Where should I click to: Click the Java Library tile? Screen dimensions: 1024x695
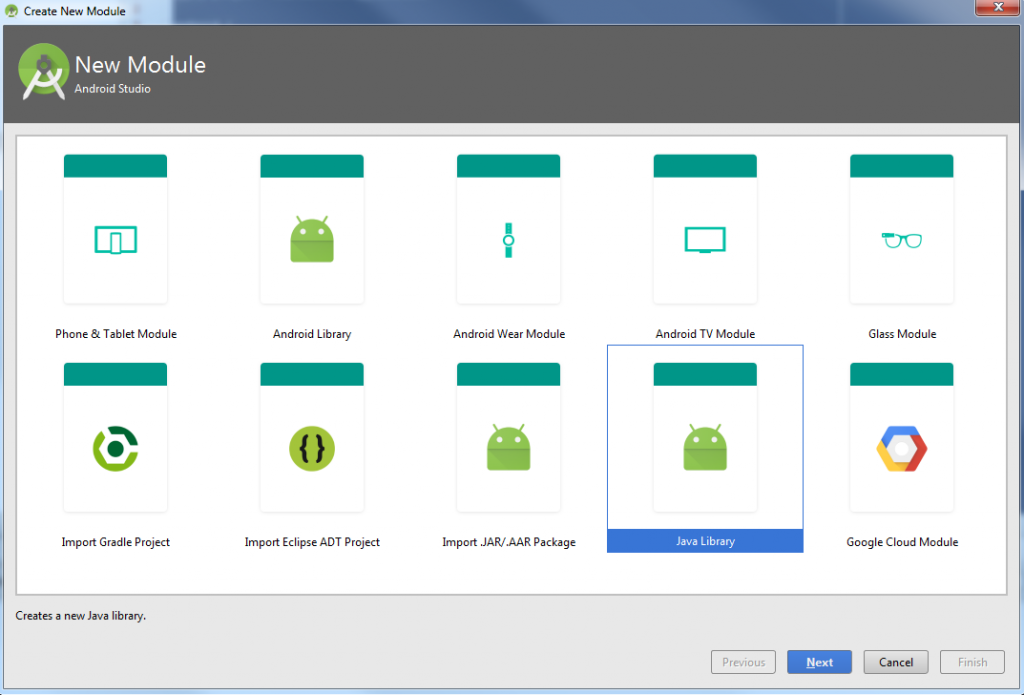click(704, 437)
